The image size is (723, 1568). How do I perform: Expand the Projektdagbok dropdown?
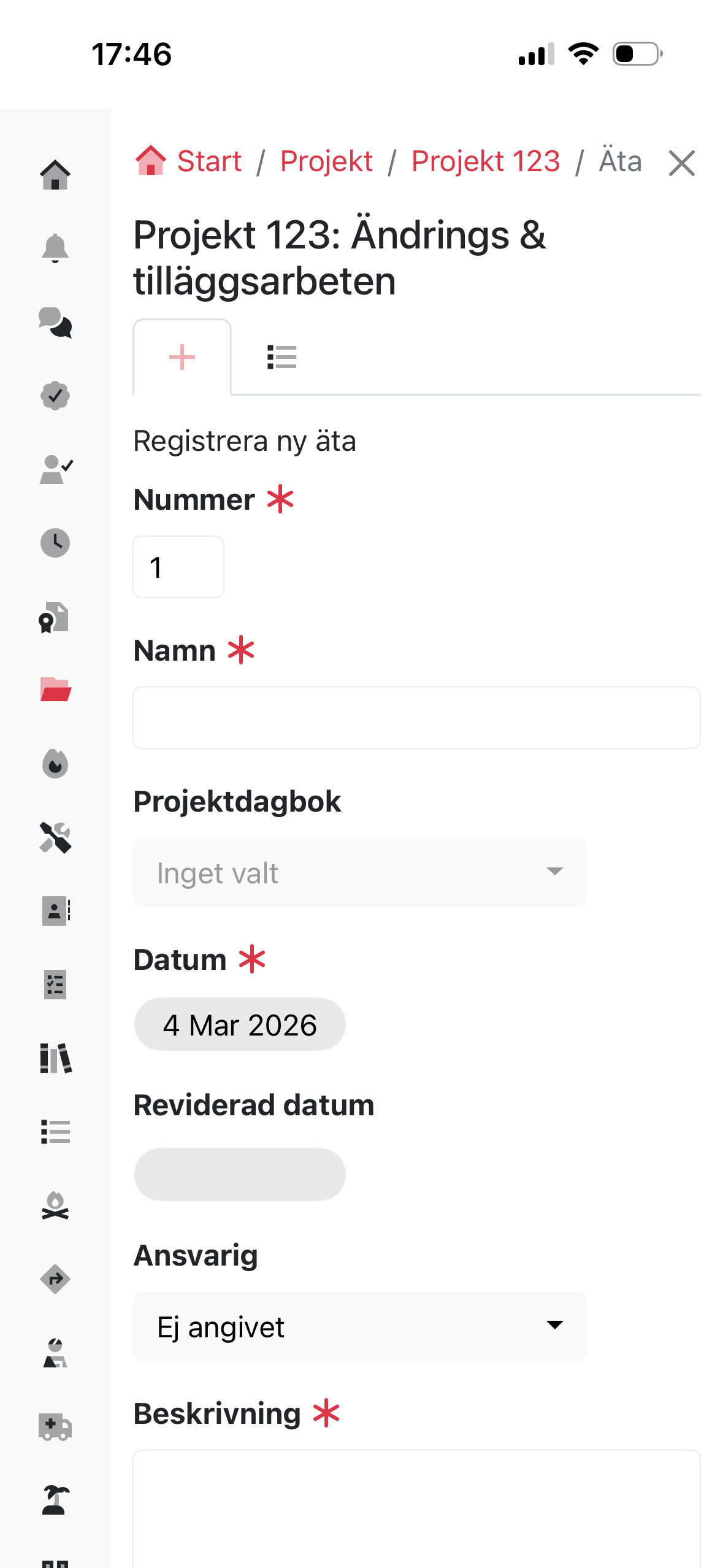(x=359, y=872)
